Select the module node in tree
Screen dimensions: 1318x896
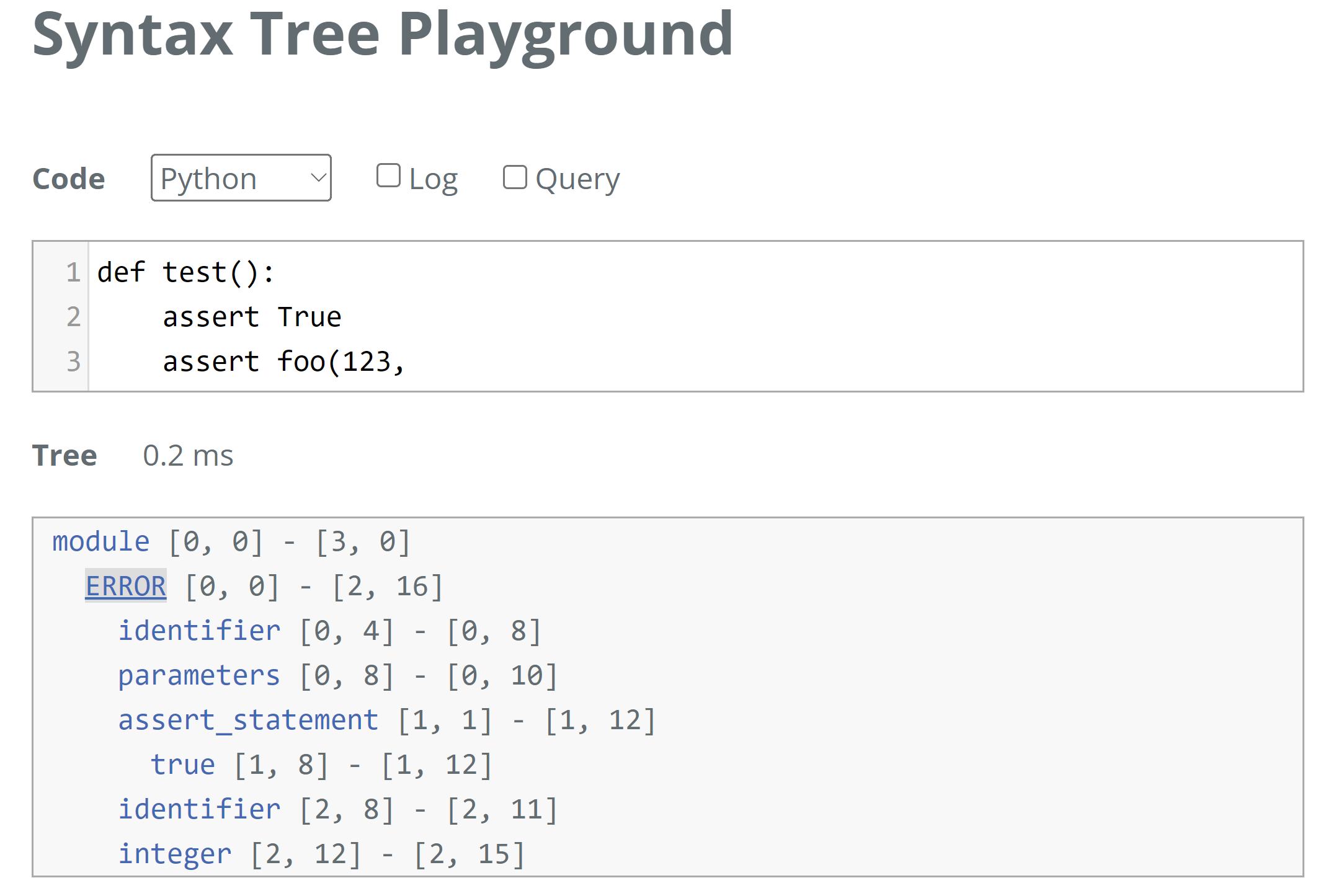pos(100,541)
